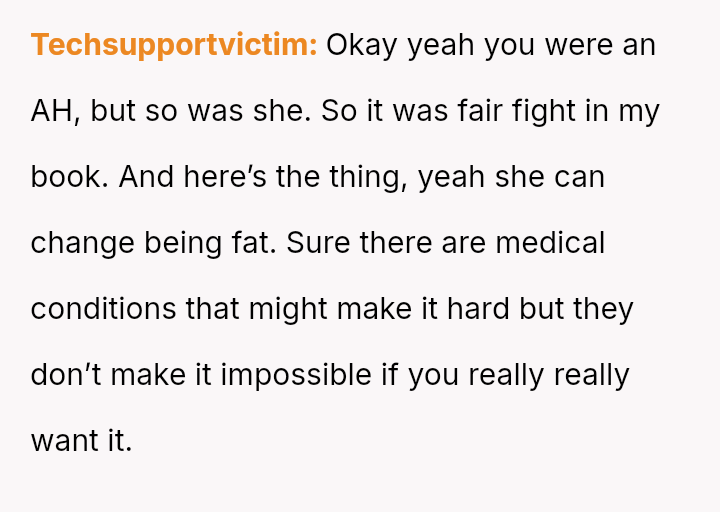Click the phrase "might make it hard"
Viewport: 720px width, 512px height.
(x=377, y=309)
